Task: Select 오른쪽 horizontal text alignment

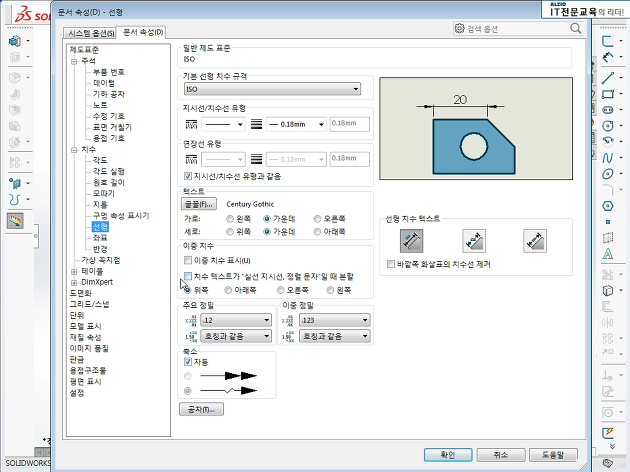Action: point(317,219)
